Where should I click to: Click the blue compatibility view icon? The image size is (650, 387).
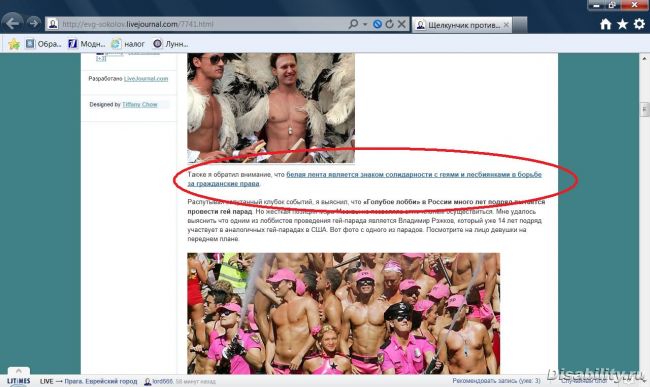click(x=377, y=24)
